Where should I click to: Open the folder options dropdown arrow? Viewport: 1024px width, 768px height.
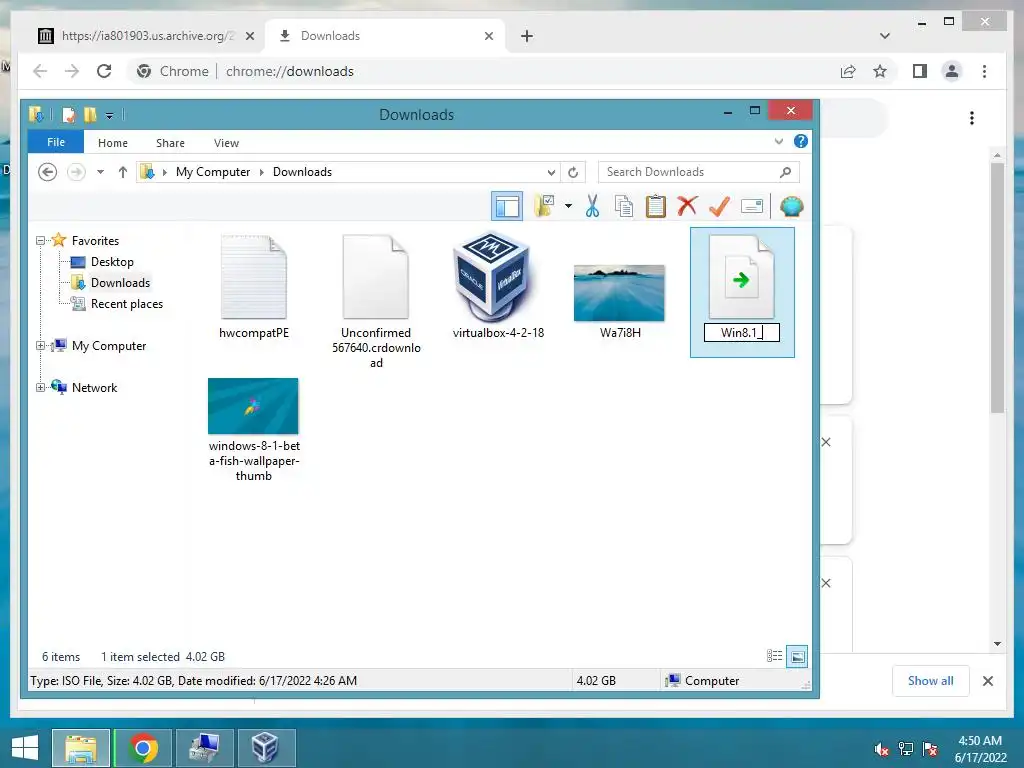click(568, 206)
